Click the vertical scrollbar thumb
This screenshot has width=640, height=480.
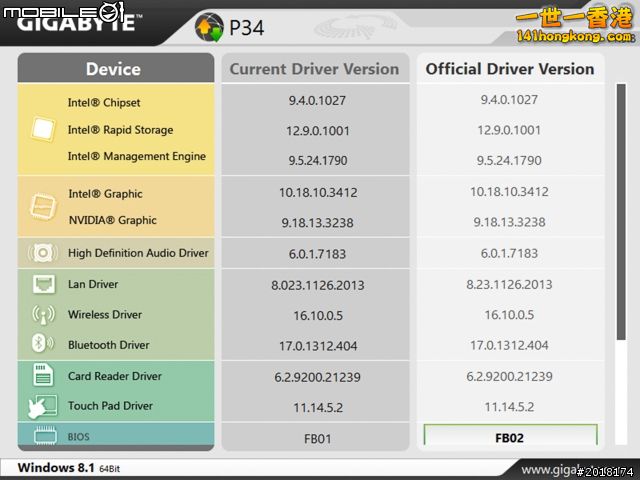621,212
